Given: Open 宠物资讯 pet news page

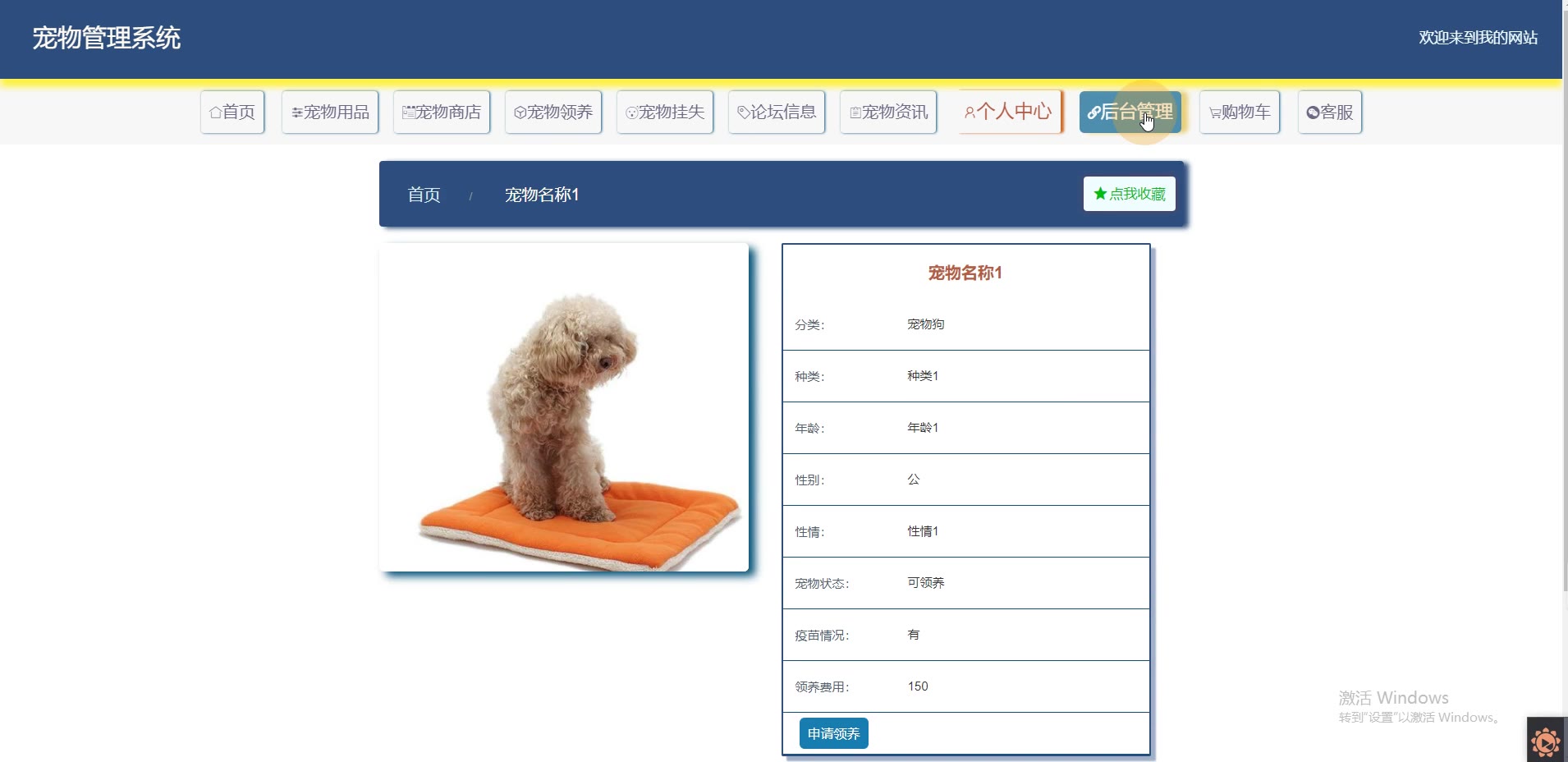Looking at the screenshot, I should click(x=888, y=112).
